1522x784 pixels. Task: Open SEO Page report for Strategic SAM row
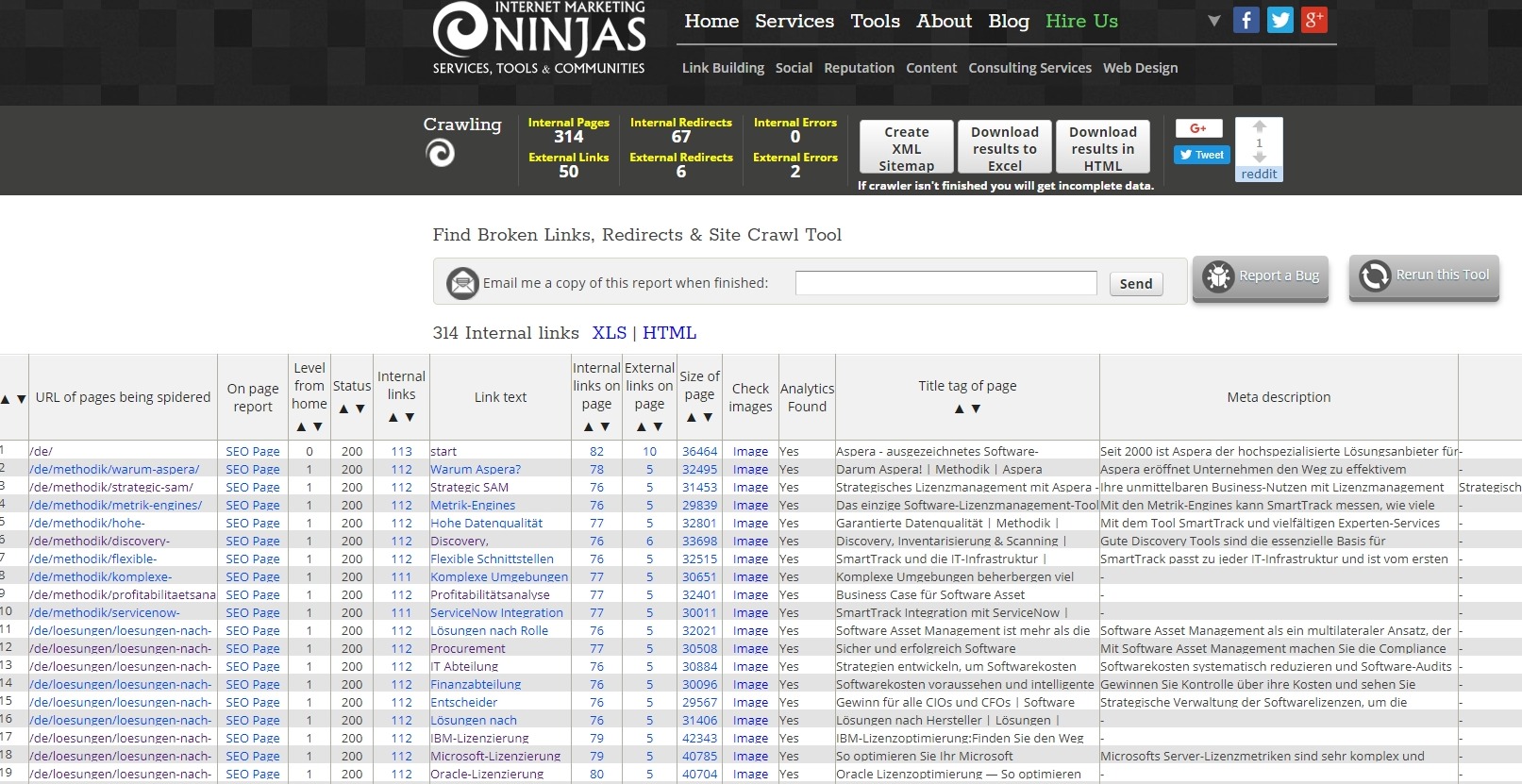[x=253, y=487]
